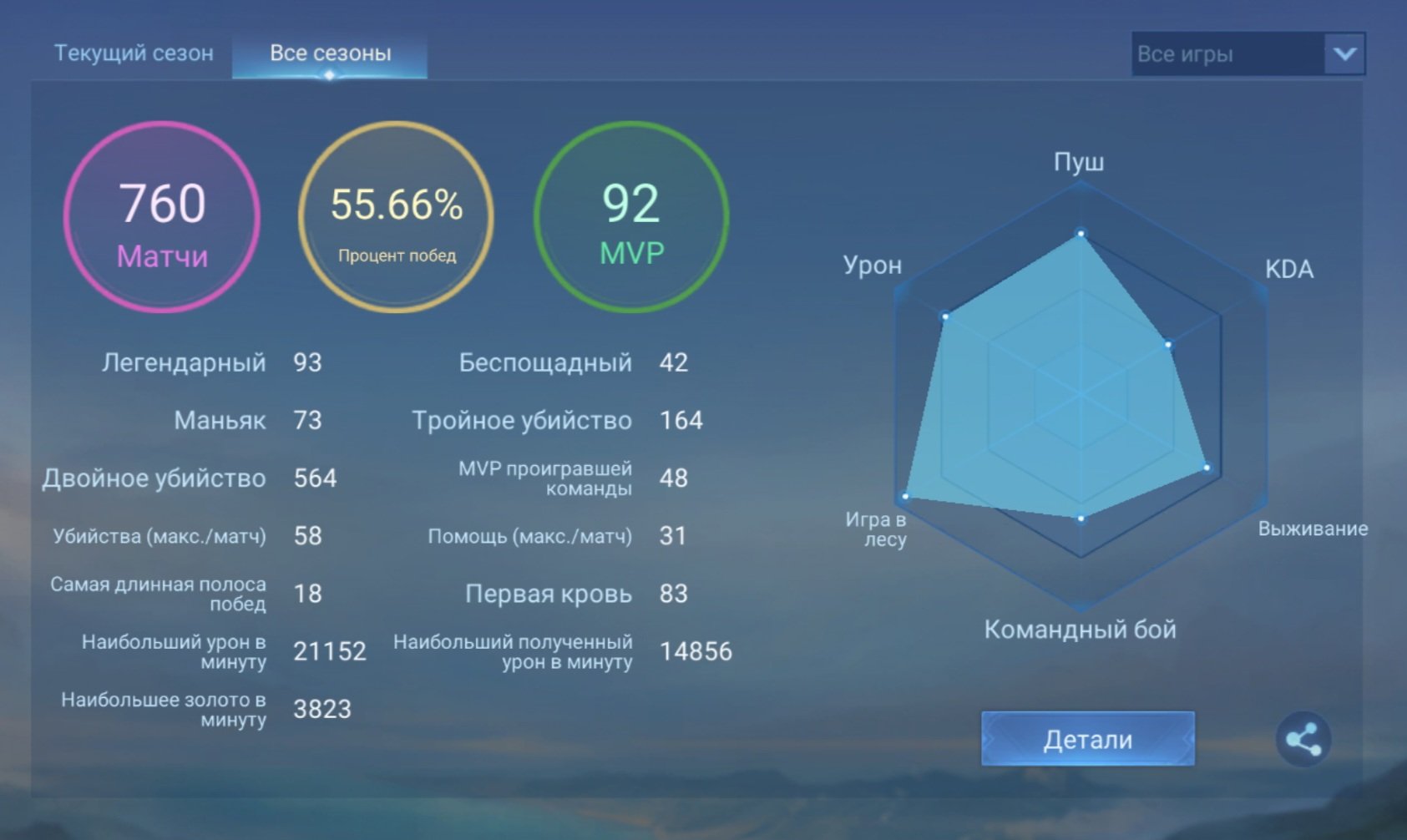Image resolution: width=1407 pixels, height=840 pixels.
Task: Click the value 14856
Action: point(696,651)
